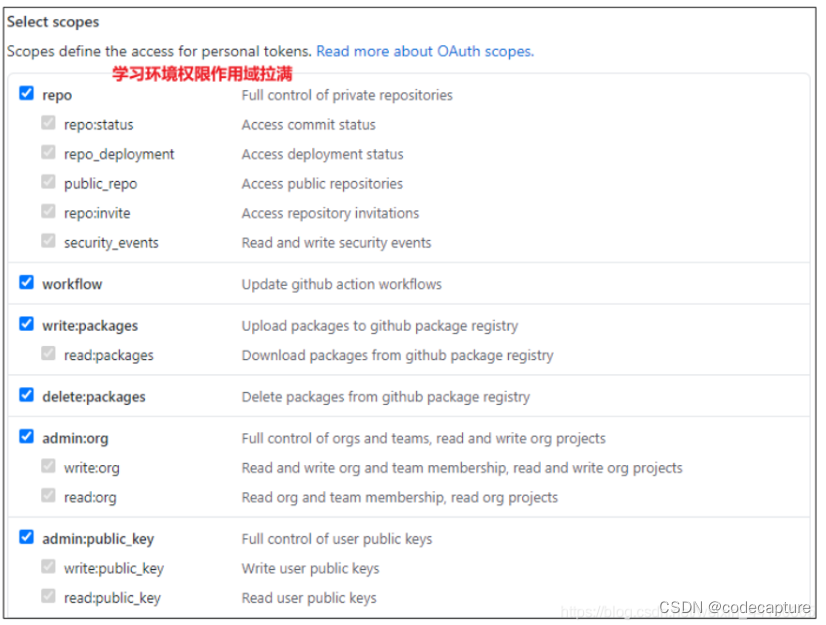This screenshot has width=826, height=625.
Task: Click the 'read:org' label
Action: (x=90, y=497)
